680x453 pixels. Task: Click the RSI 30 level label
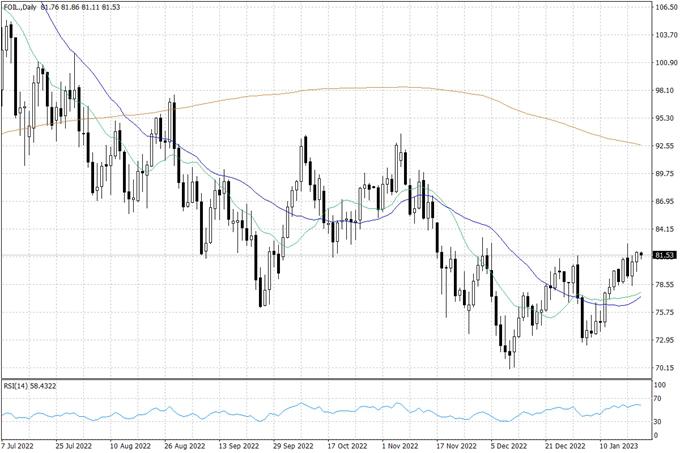point(659,422)
